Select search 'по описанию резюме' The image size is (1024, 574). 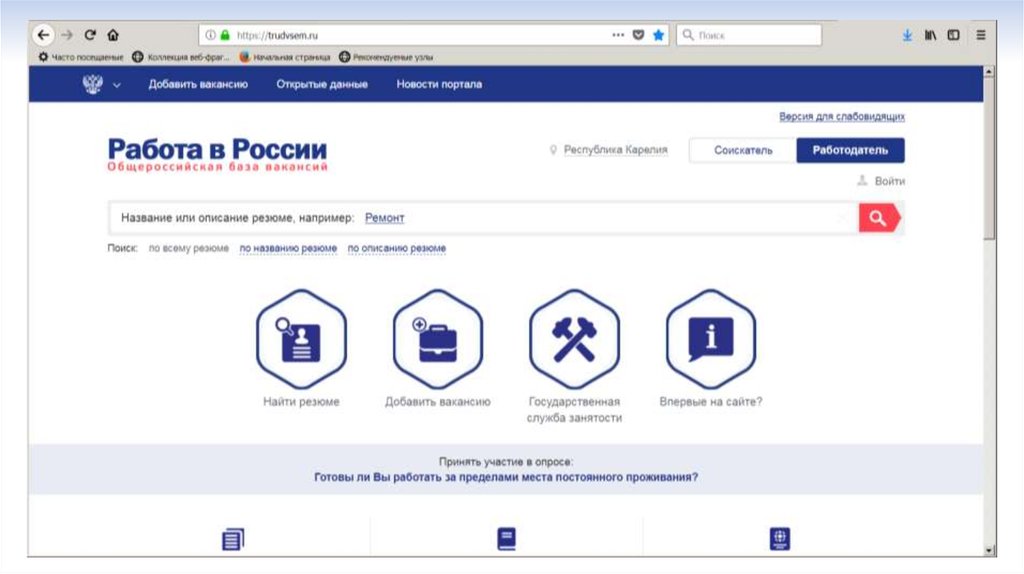397,248
